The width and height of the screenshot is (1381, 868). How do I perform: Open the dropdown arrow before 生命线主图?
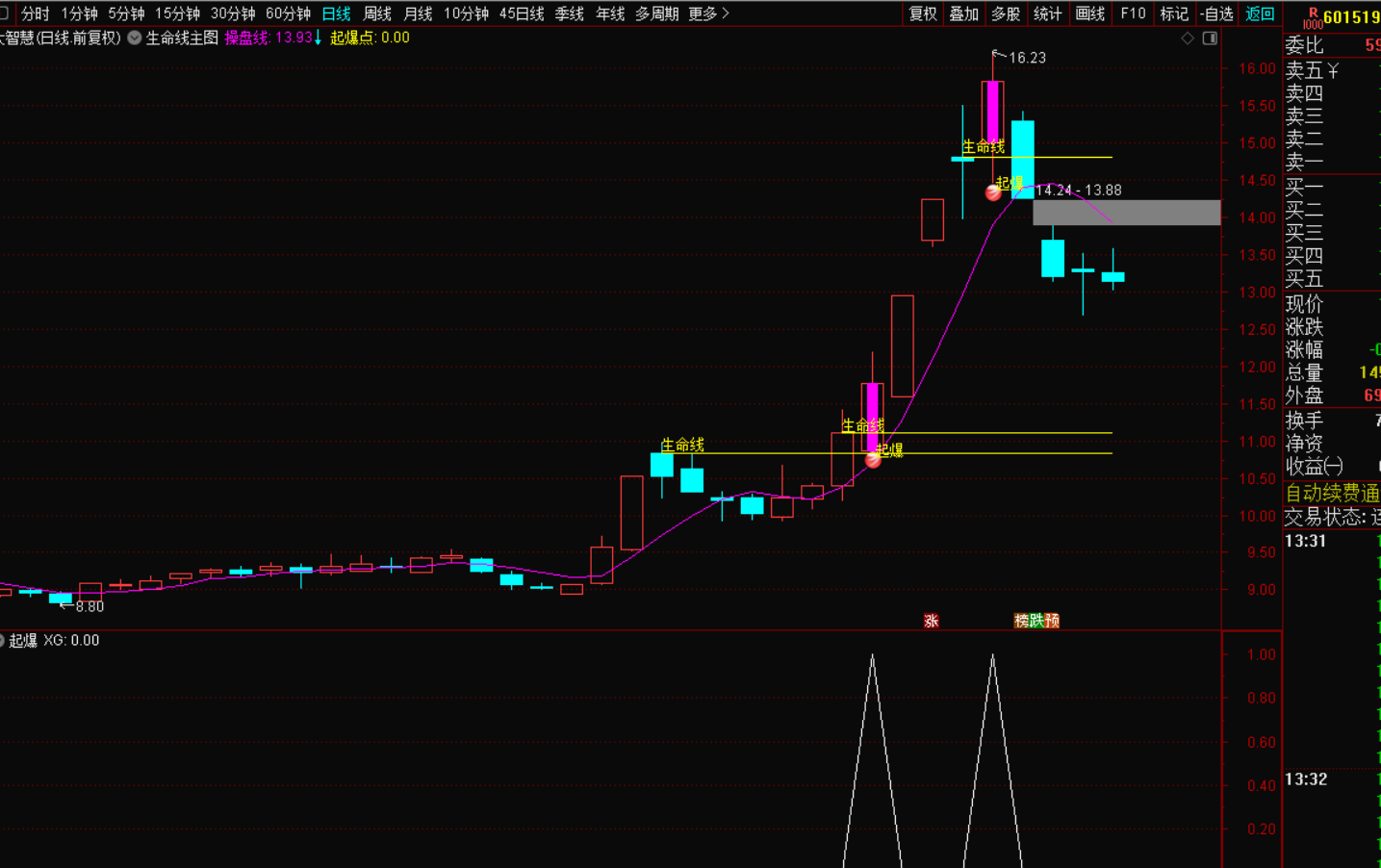click(x=135, y=38)
